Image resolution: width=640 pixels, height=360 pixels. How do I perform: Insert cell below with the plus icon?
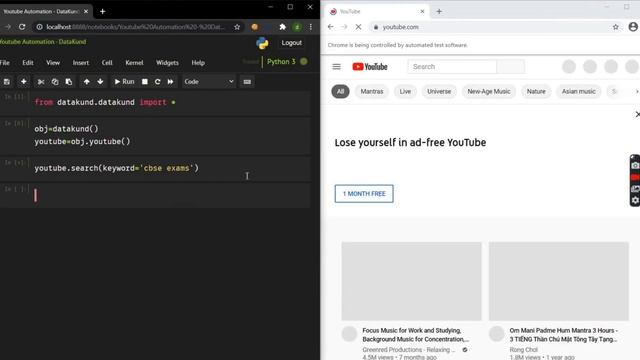(24, 82)
